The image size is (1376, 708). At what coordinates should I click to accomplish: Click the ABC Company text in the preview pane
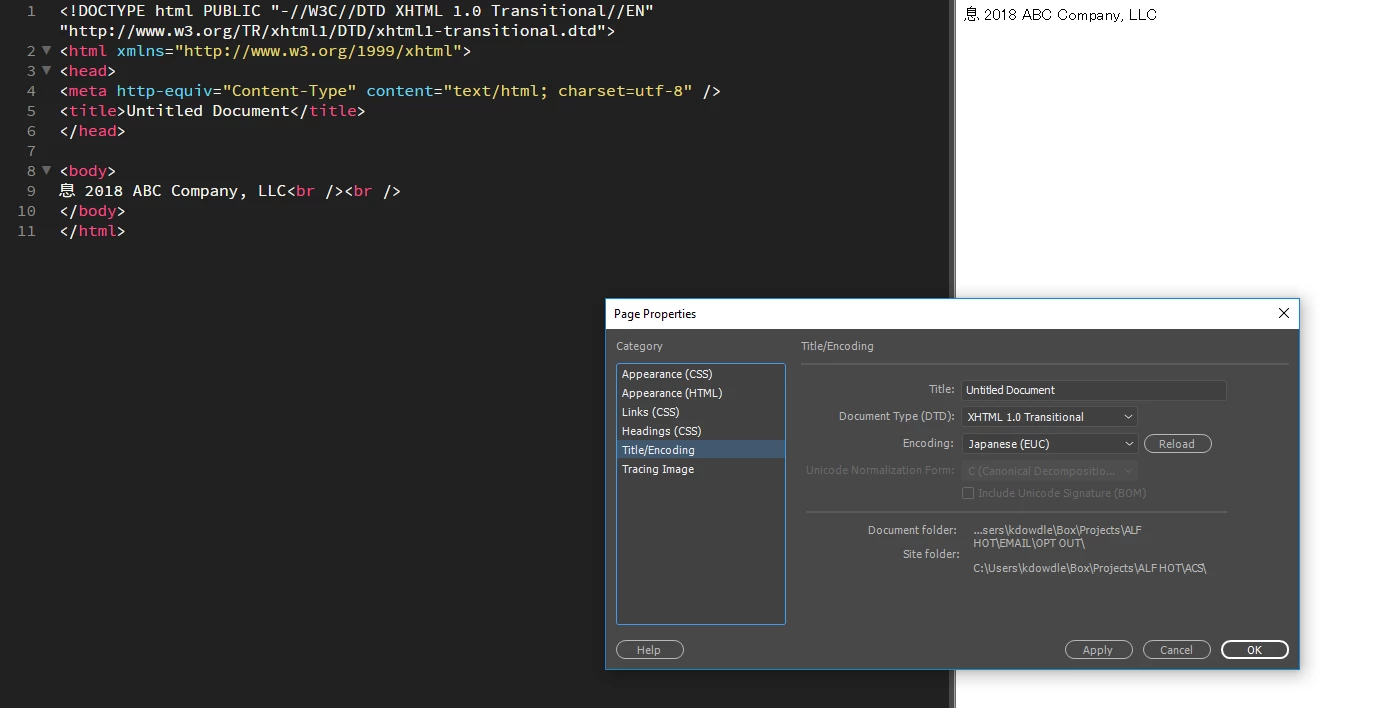(1074, 15)
